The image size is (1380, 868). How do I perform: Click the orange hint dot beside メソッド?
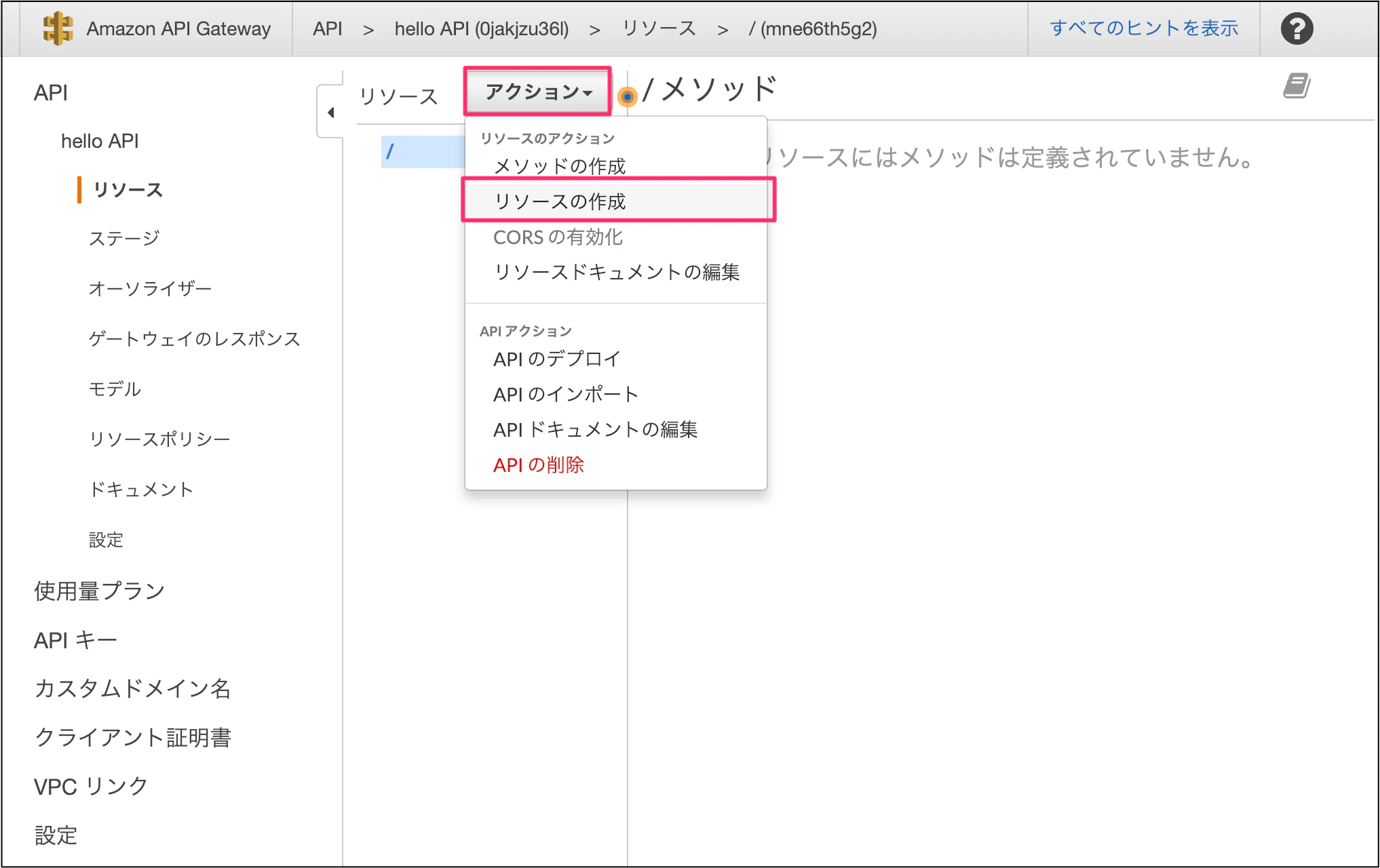628,97
